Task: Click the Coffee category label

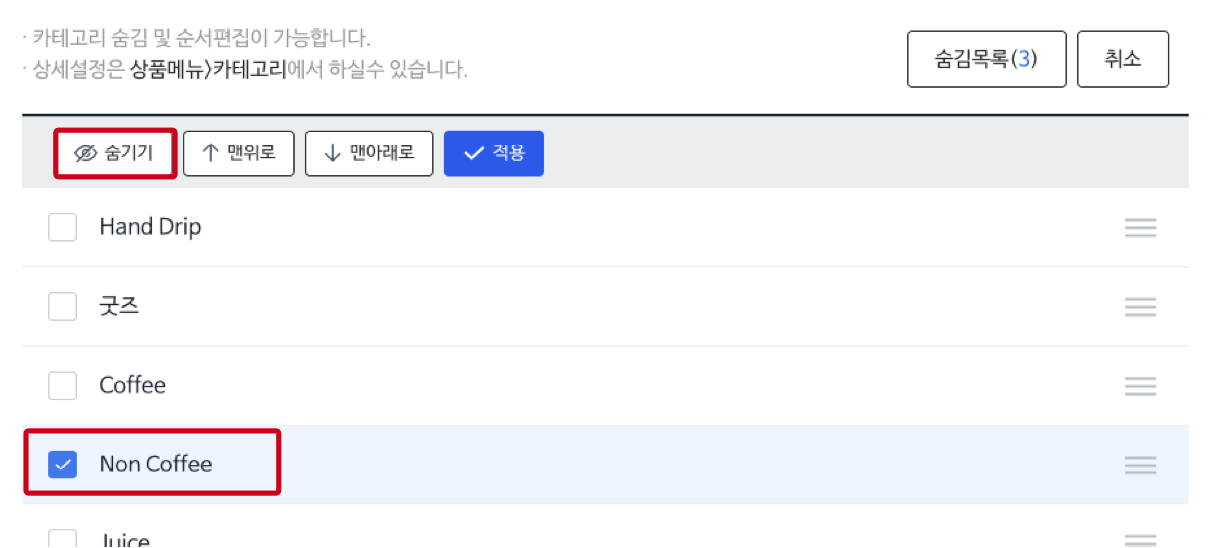Action: (x=132, y=385)
